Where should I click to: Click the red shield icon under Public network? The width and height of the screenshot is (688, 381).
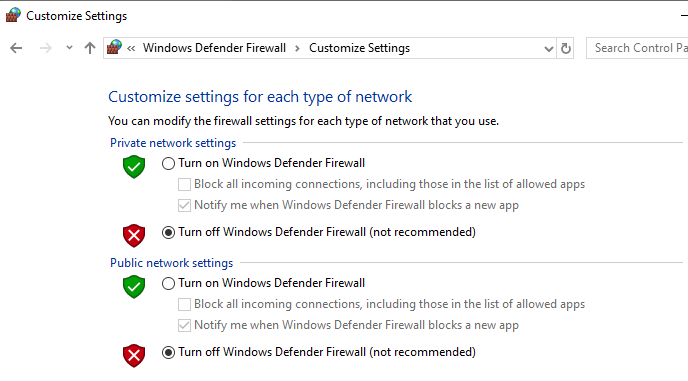coord(134,356)
